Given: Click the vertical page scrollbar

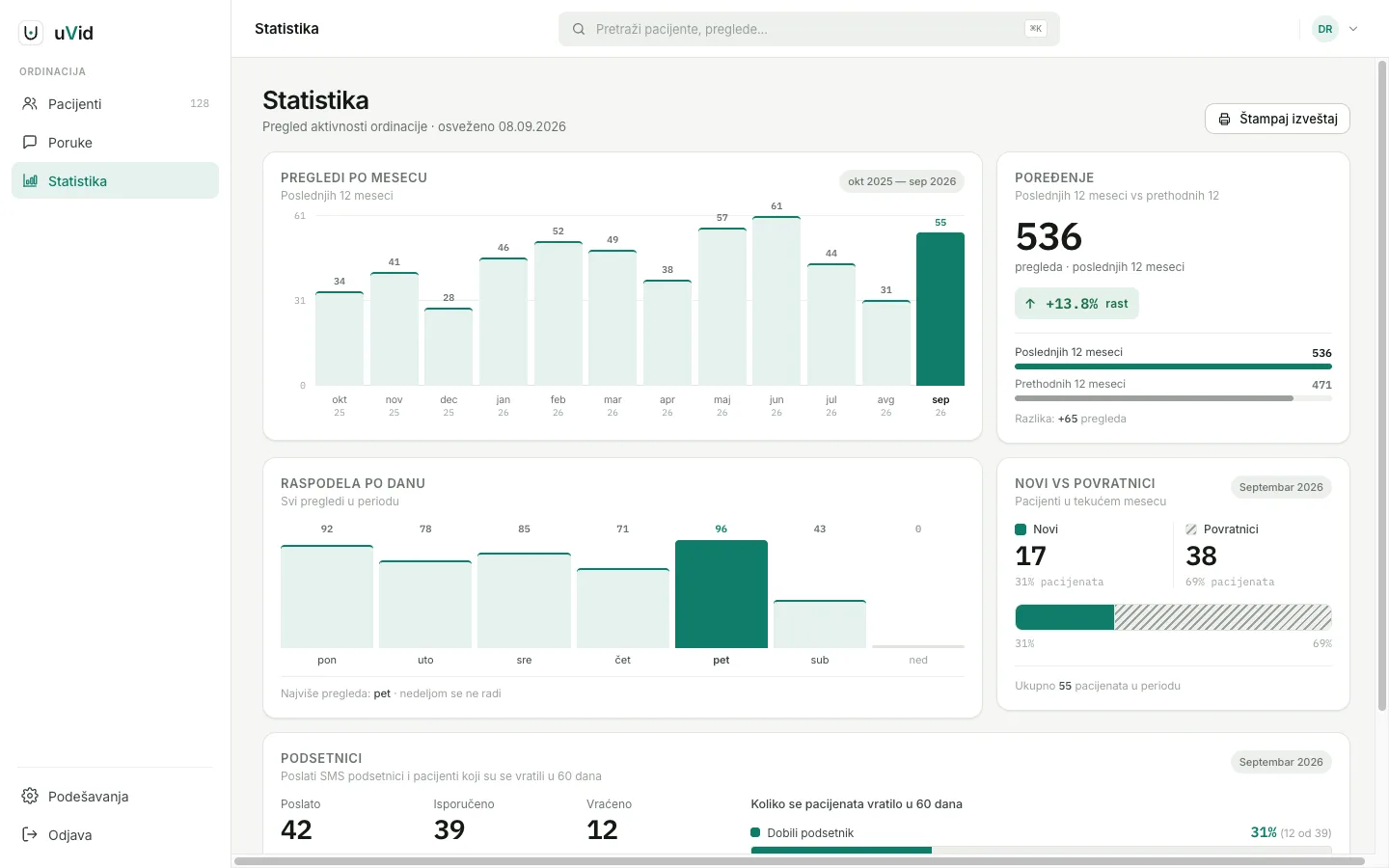Looking at the screenshot, I should point(1382,386).
